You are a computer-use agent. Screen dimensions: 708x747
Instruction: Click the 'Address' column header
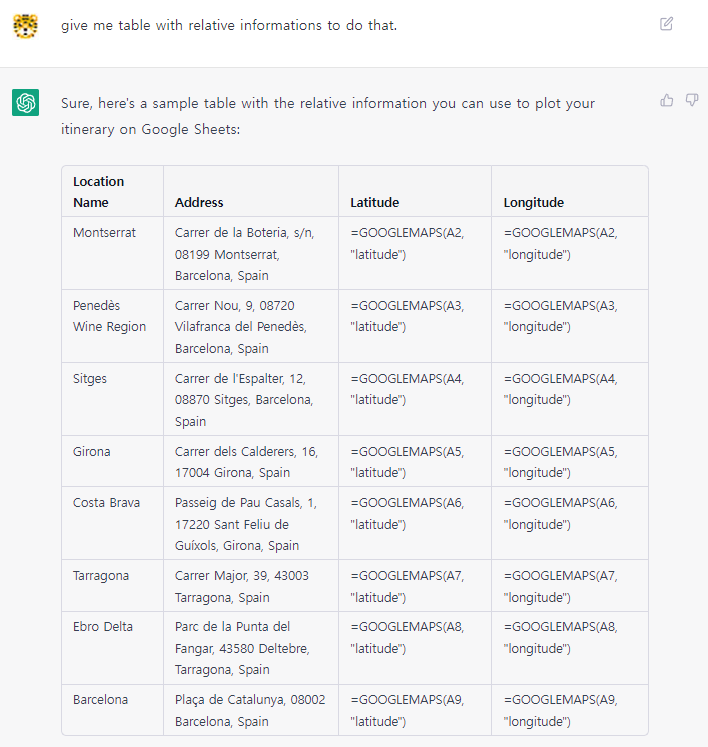[x=251, y=192]
